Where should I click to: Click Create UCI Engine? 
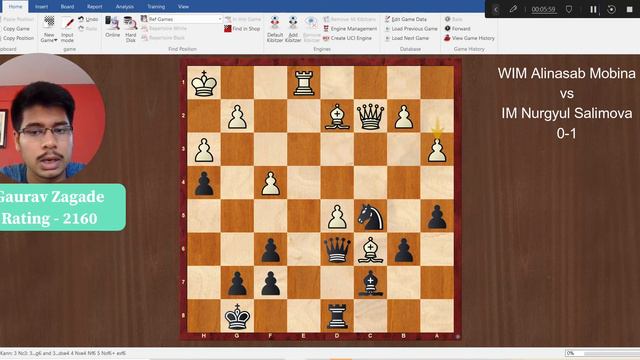tap(347, 38)
